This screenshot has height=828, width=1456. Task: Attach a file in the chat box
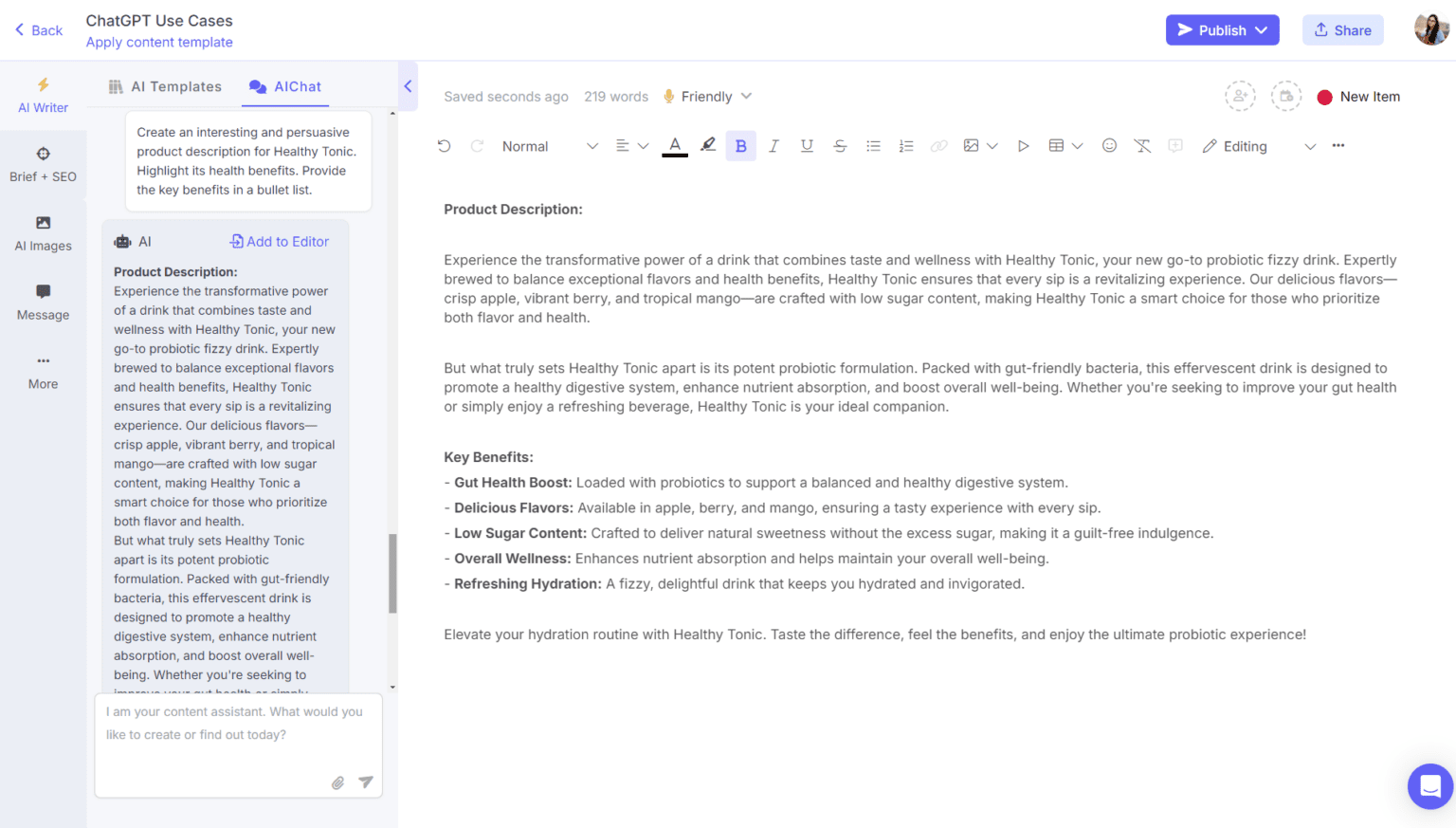point(337,782)
